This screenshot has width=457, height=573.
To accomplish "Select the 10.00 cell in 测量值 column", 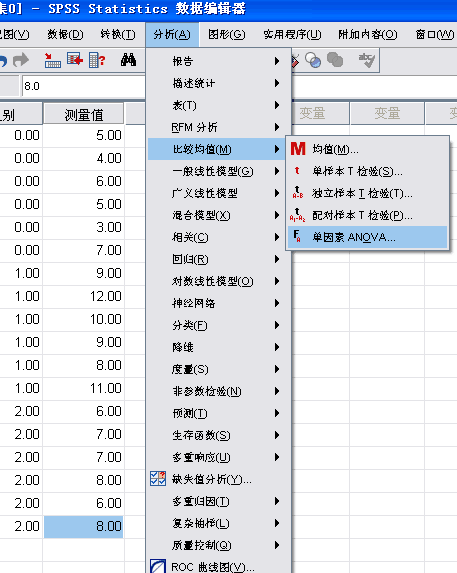I will pos(84,319).
